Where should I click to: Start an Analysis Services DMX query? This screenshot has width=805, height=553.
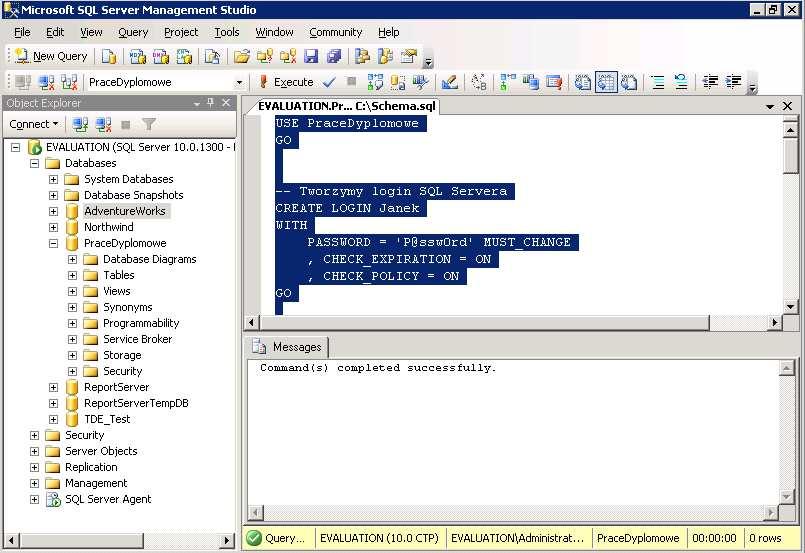(161, 56)
